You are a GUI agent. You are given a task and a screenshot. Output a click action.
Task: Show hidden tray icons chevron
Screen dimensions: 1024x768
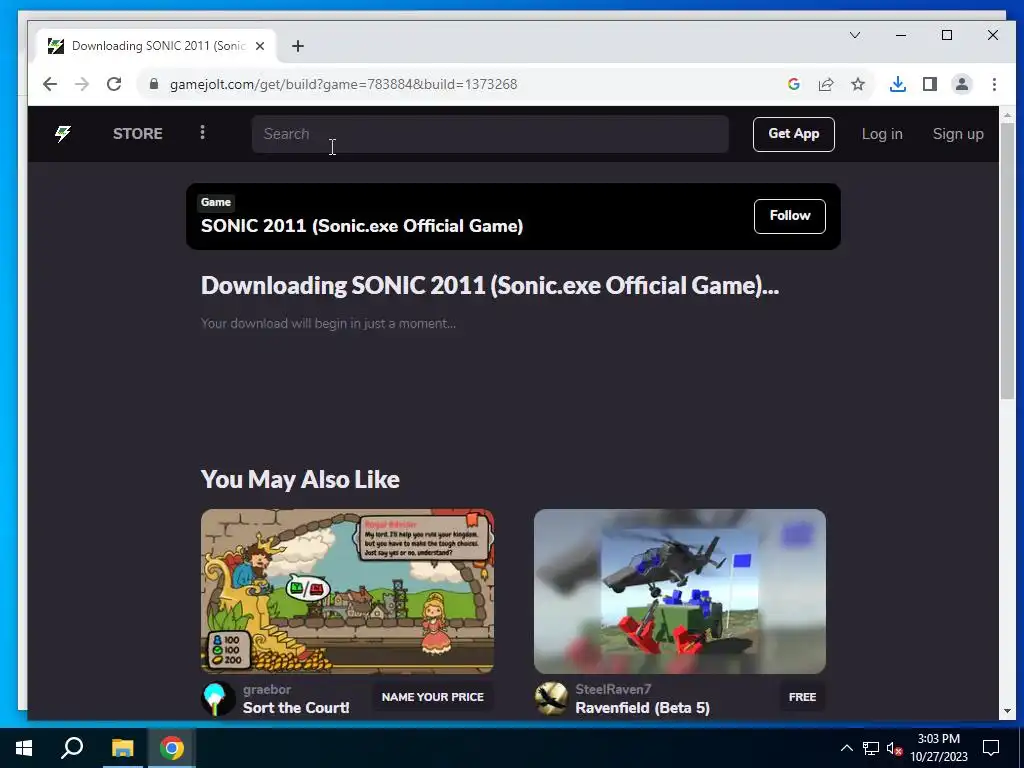pyautogui.click(x=846, y=748)
